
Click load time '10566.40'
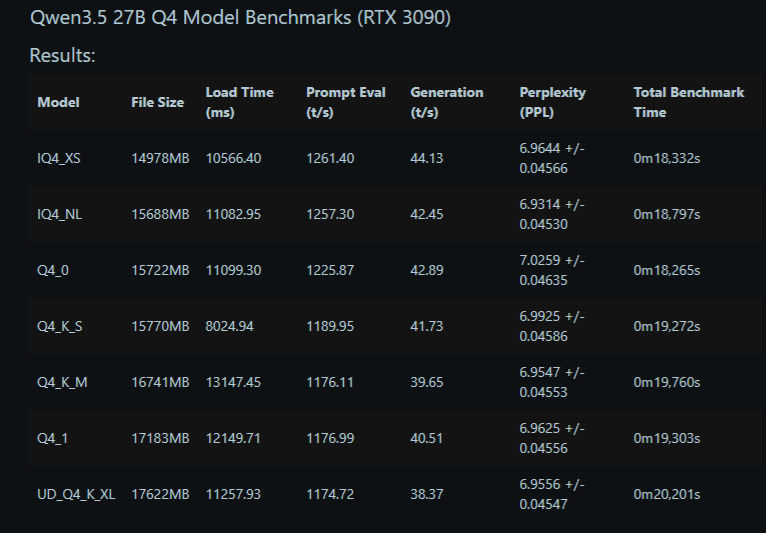233,158
